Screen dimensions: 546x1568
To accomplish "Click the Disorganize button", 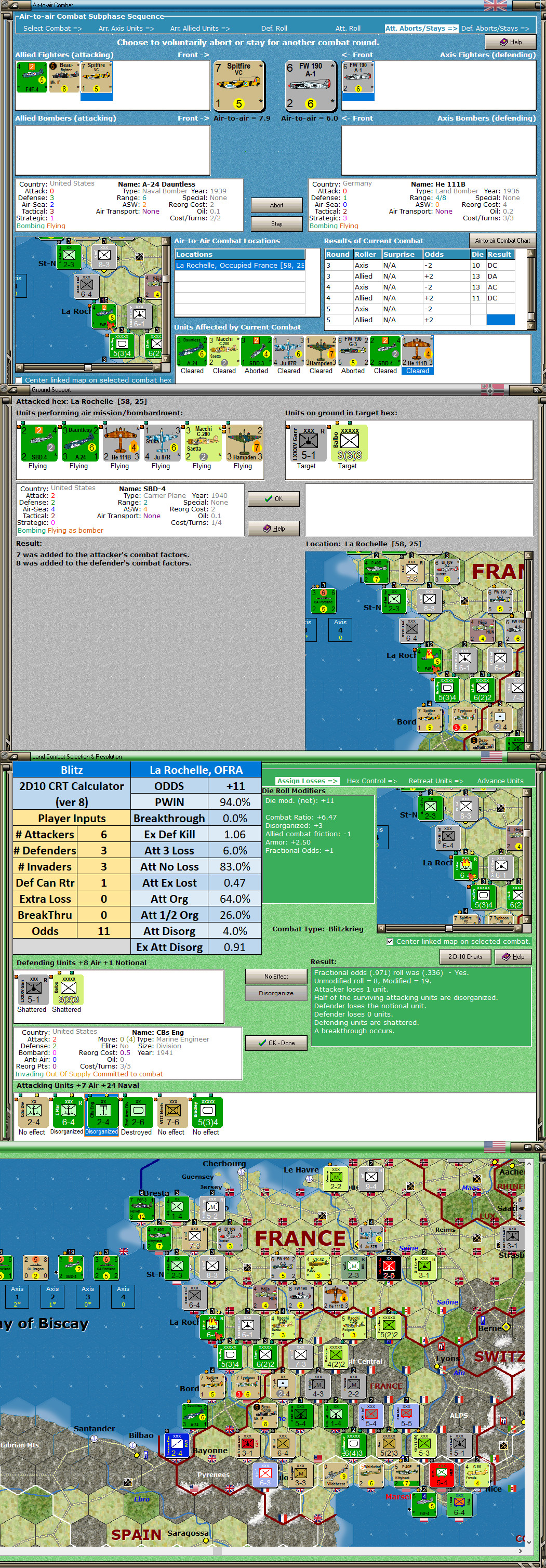I will (276, 993).
